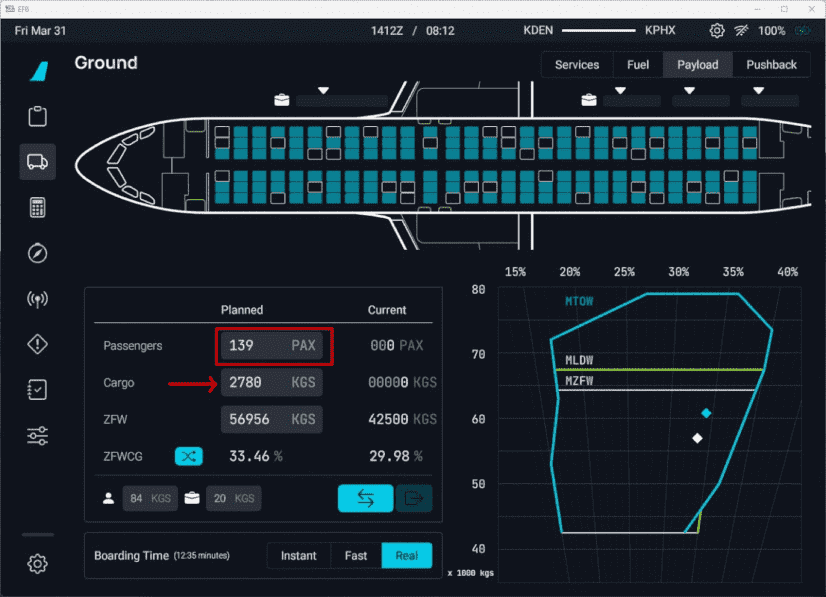Open the ATC broadcast tower page
Viewport: 826px width, 597px height.
click(x=38, y=299)
